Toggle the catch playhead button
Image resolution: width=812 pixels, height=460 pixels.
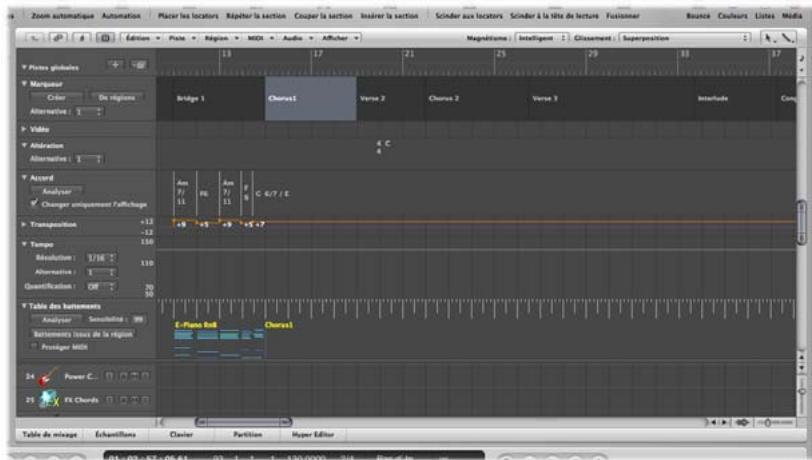(81, 38)
